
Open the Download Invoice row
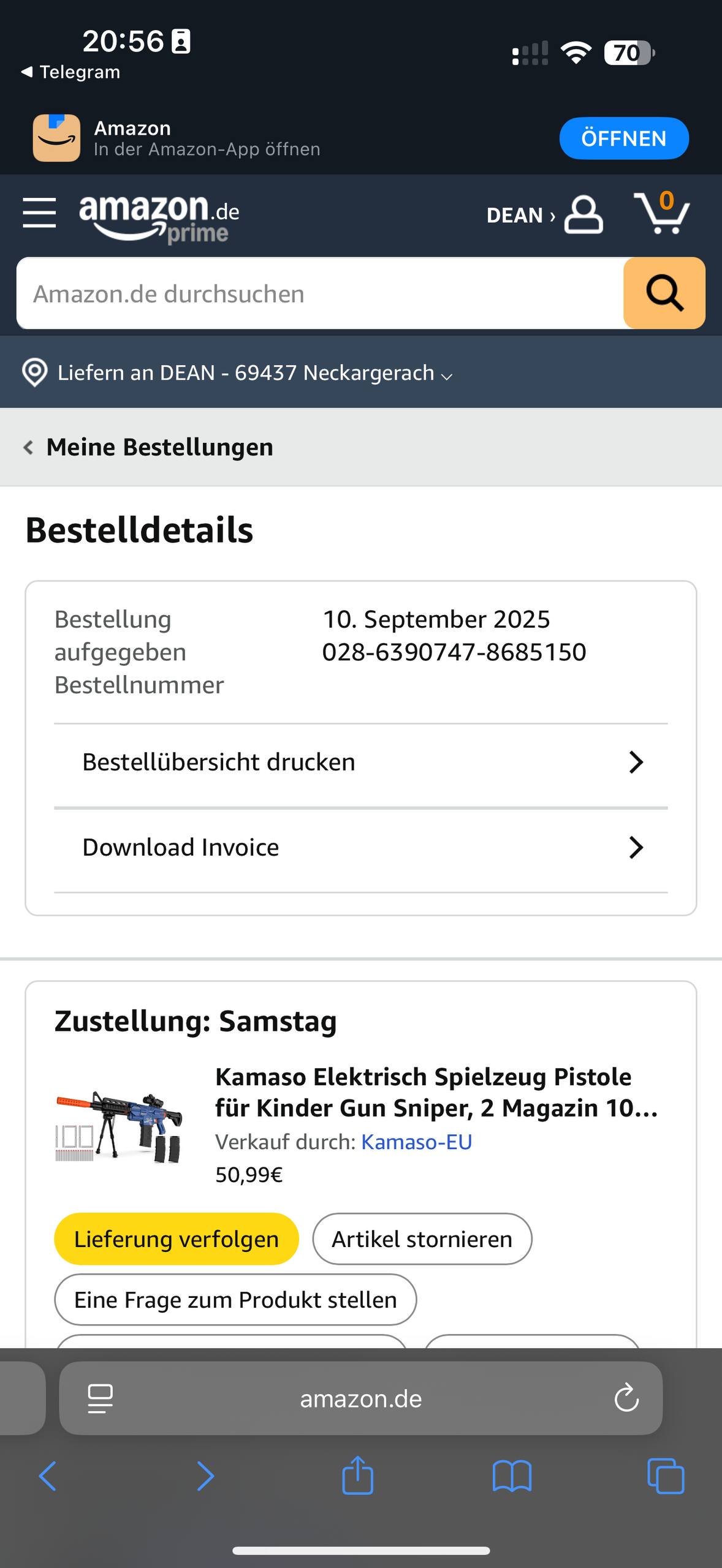coord(360,848)
